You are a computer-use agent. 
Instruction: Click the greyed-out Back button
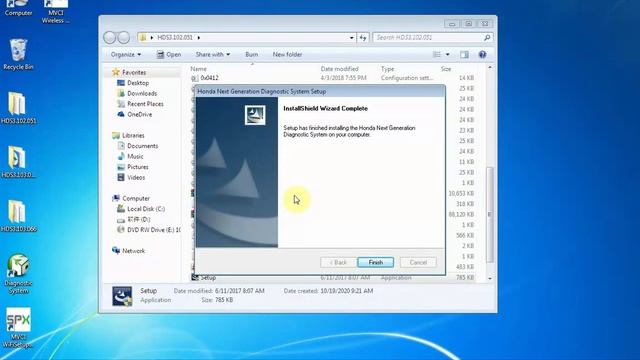(x=338, y=262)
